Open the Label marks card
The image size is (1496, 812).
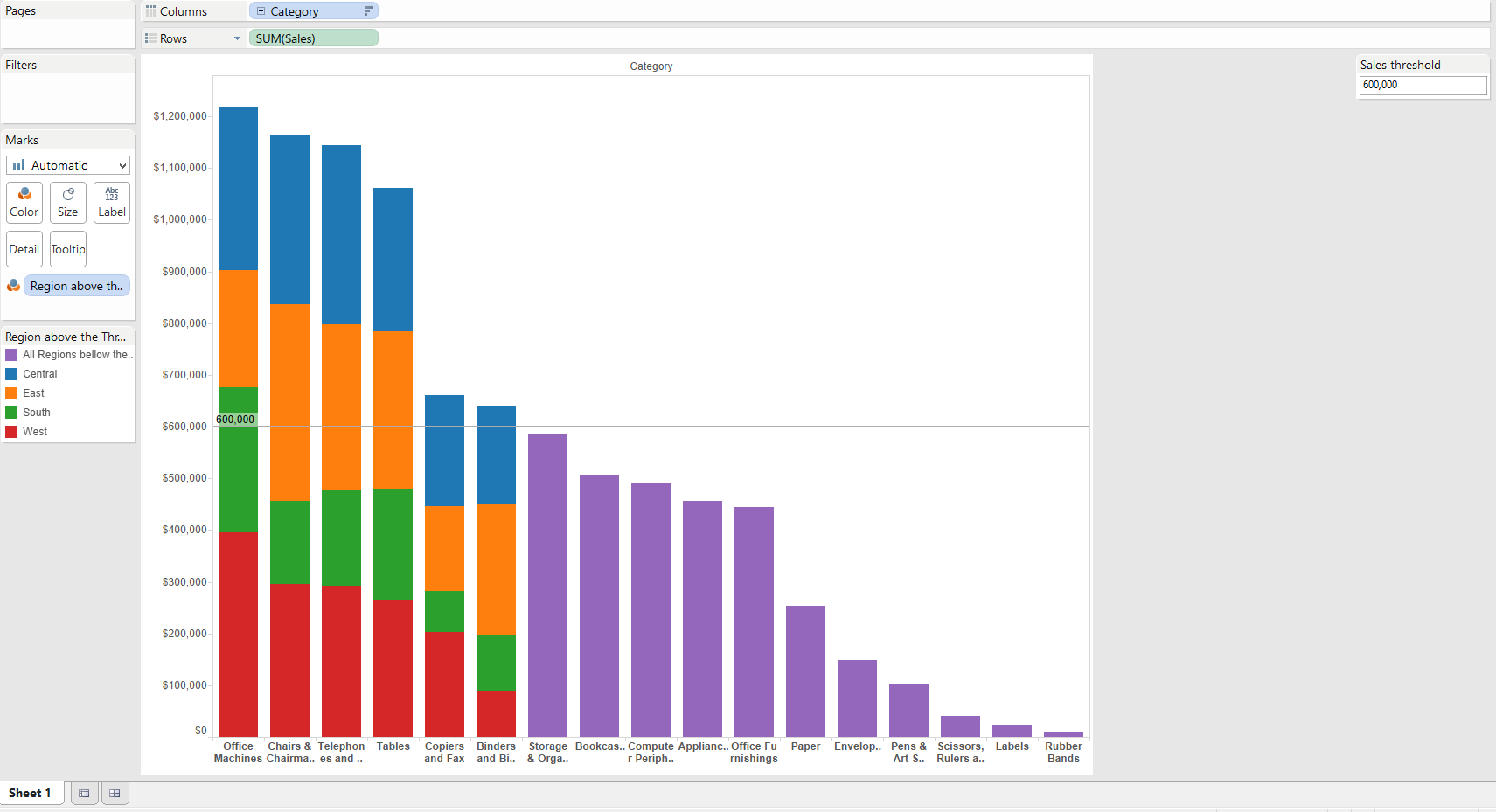point(112,202)
